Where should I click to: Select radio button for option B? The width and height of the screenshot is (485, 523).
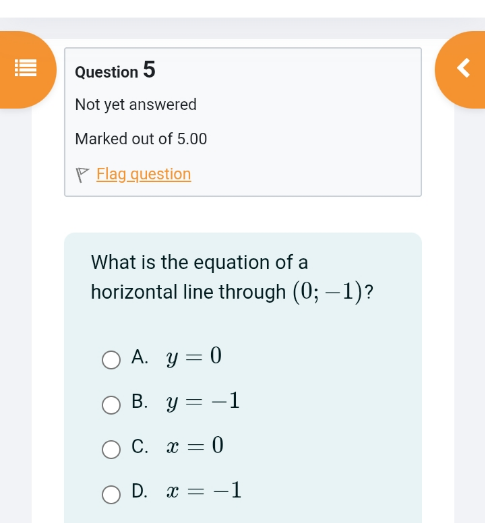(111, 405)
